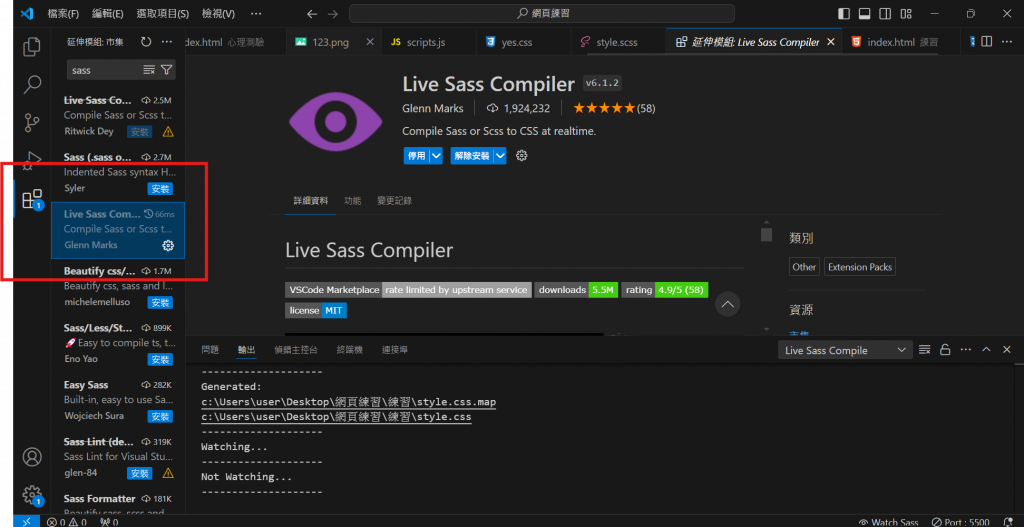Open the overflow menu in menu bar
Screen dimensions: 1024x527
256,14
